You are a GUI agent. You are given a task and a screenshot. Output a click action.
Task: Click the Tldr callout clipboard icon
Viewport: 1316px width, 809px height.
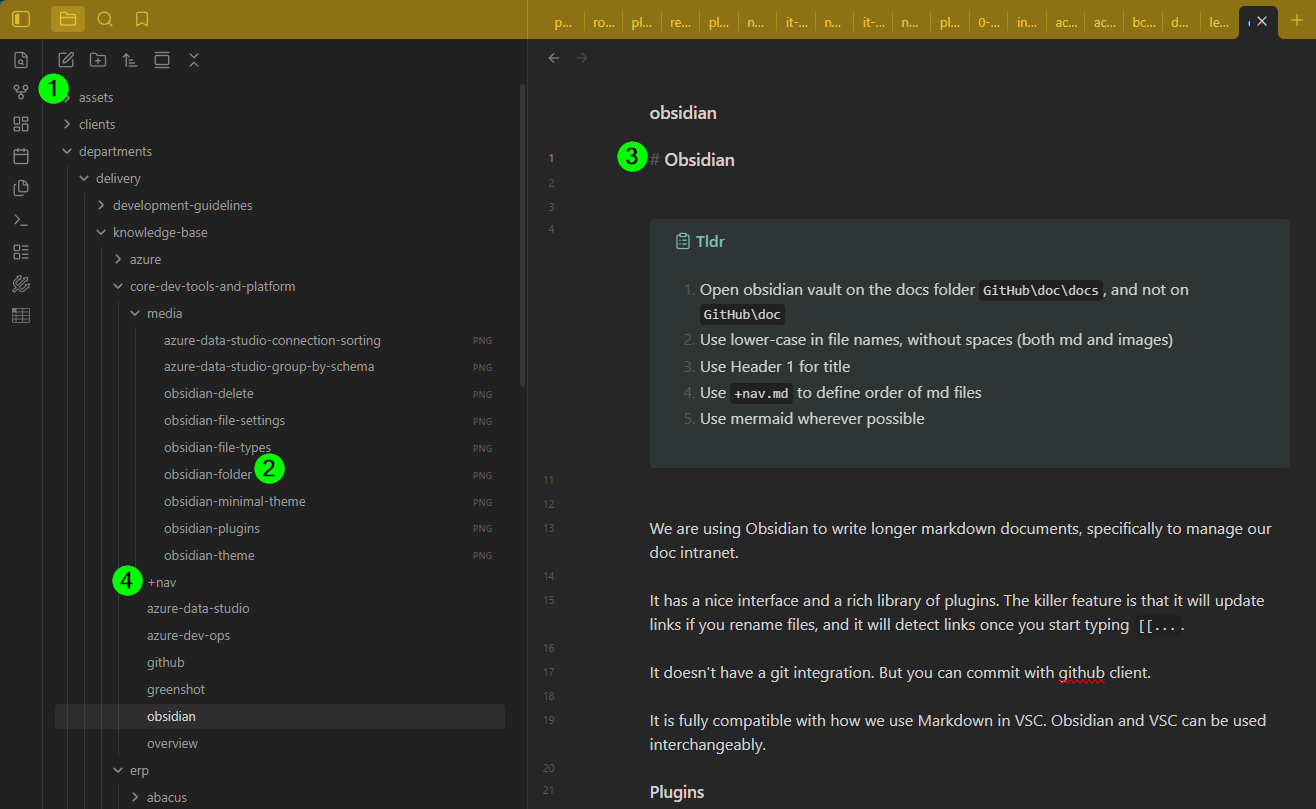pos(683,241)
